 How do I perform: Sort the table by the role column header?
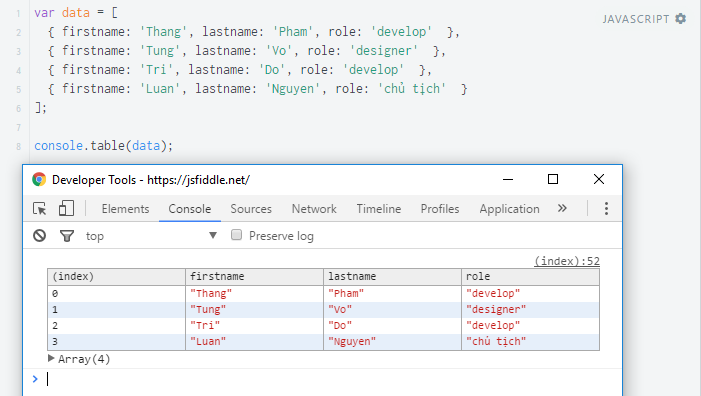[x=531, y=277]
